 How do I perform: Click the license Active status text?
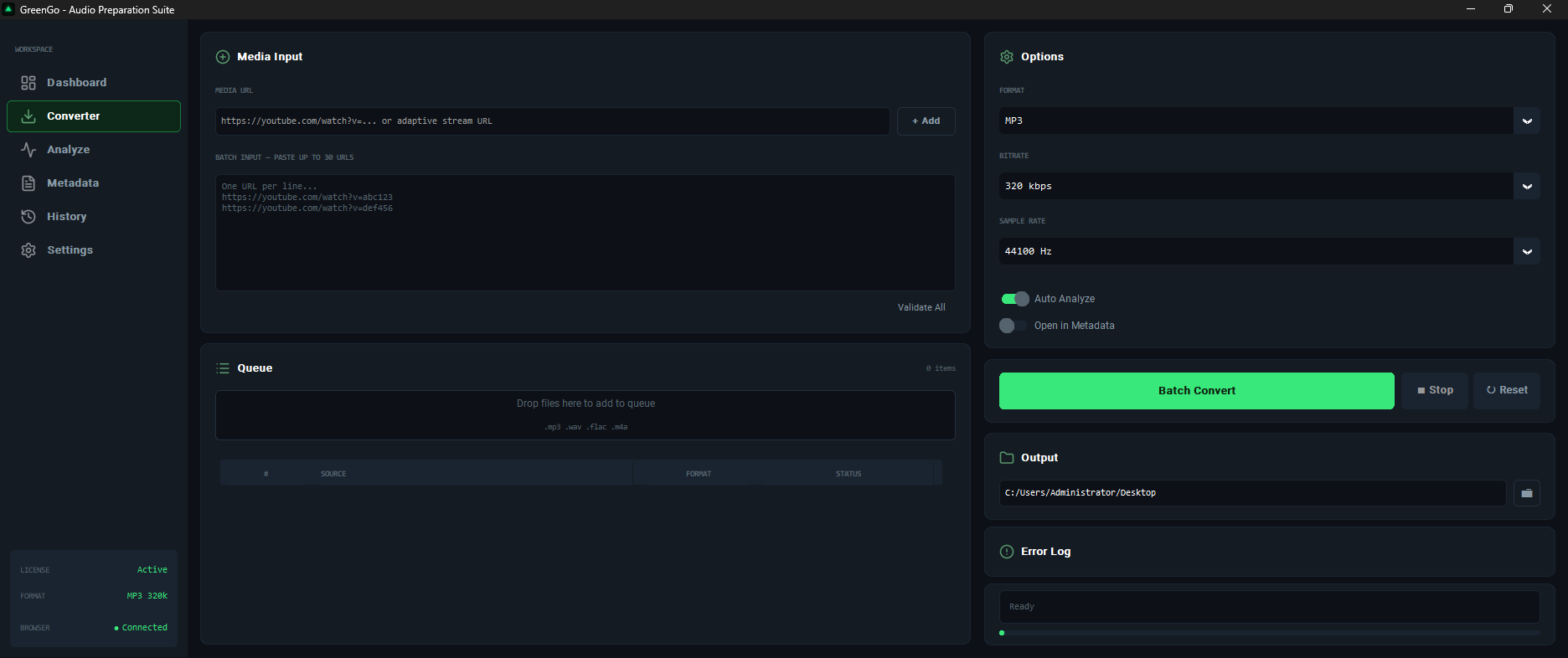click(x=152, y=570)
